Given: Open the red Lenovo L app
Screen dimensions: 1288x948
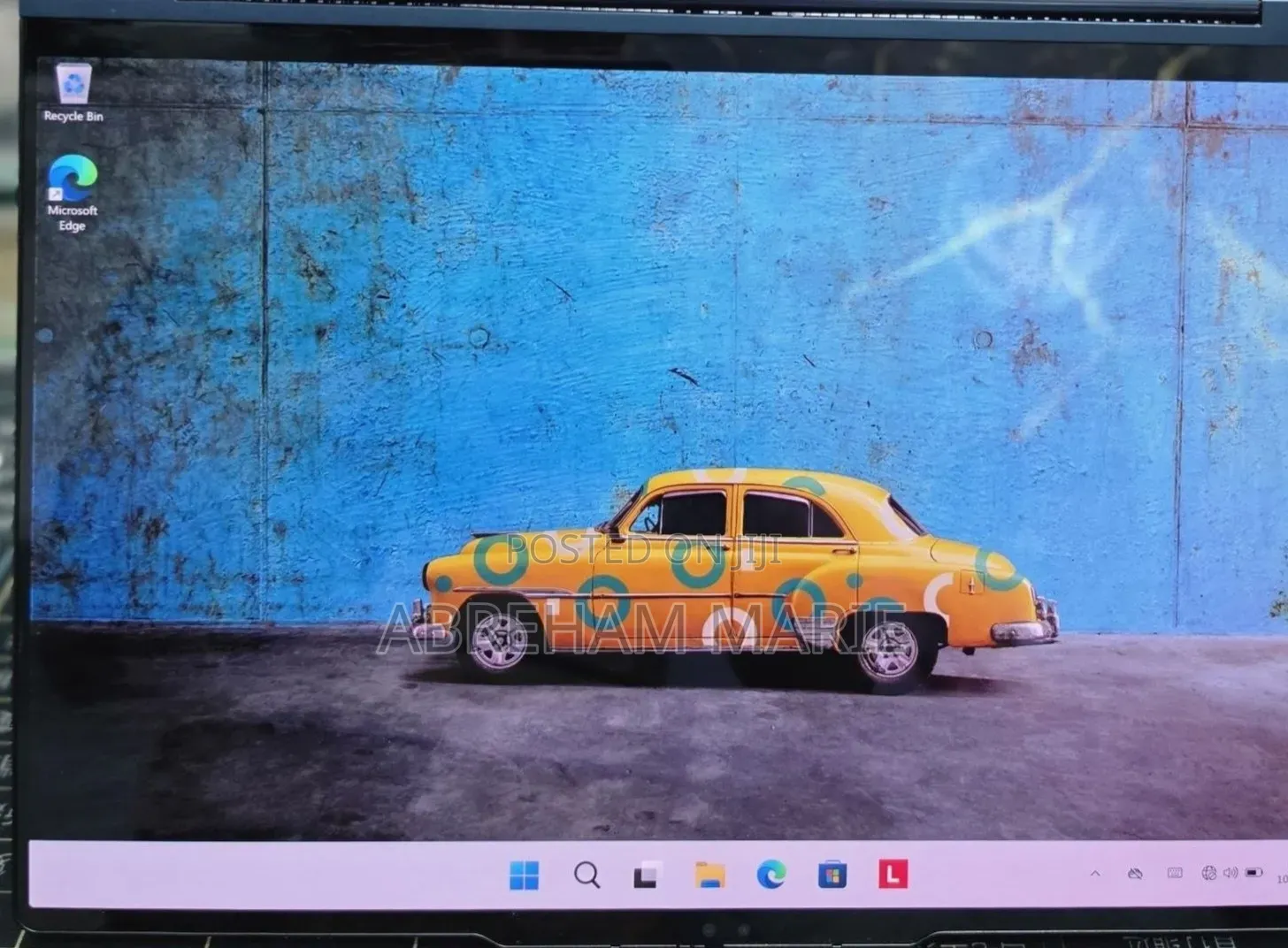Looking at the screenshot, I should click(x=893, y=875).
